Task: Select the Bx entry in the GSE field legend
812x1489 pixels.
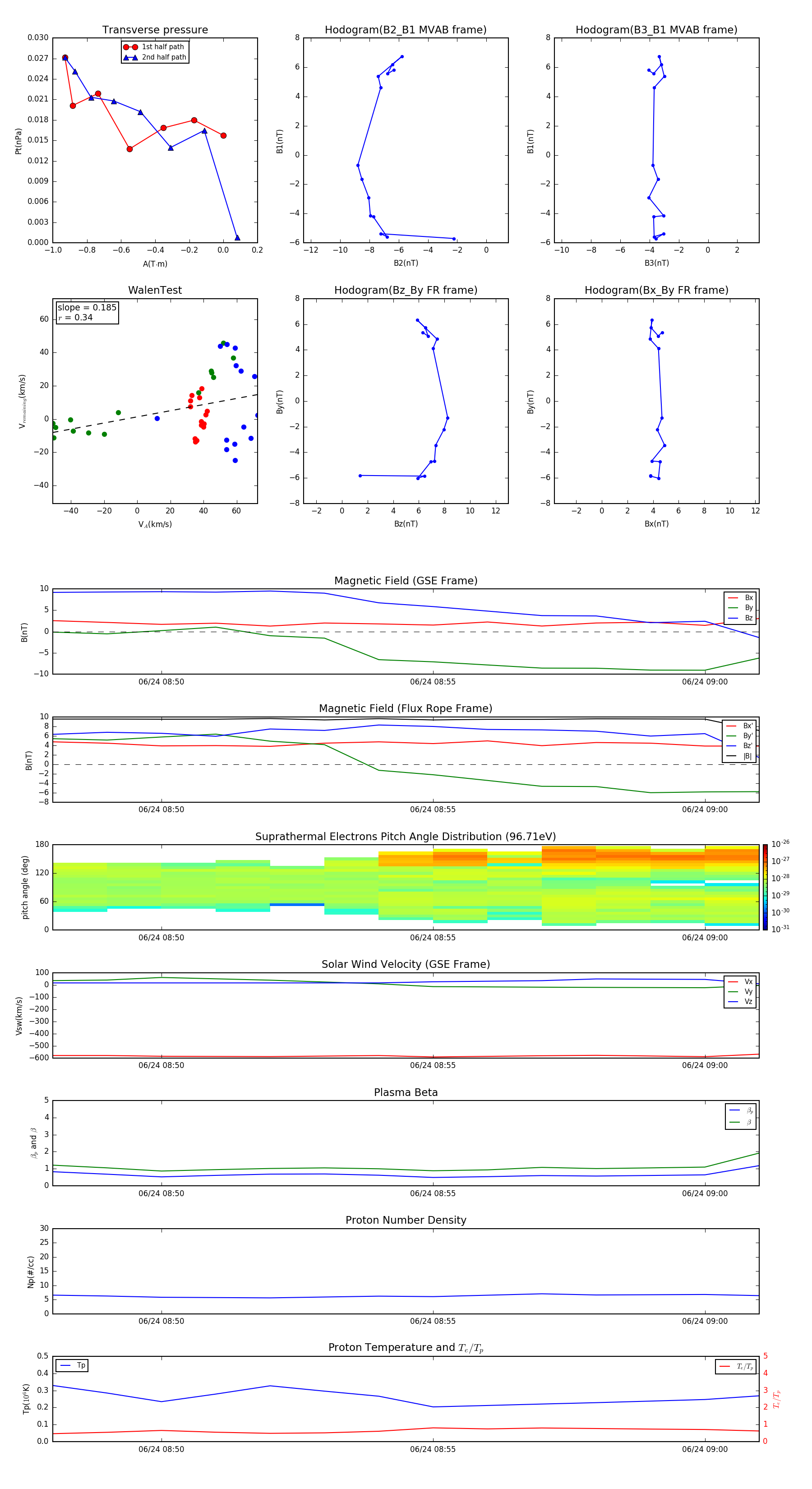Action: pyautogui.click(x=740, y=598)
